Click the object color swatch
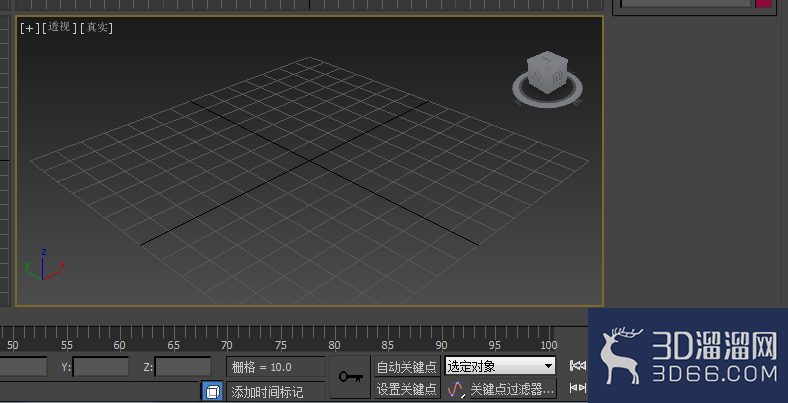788x403 pixels. pyautogui.click(x=763, y=3)
